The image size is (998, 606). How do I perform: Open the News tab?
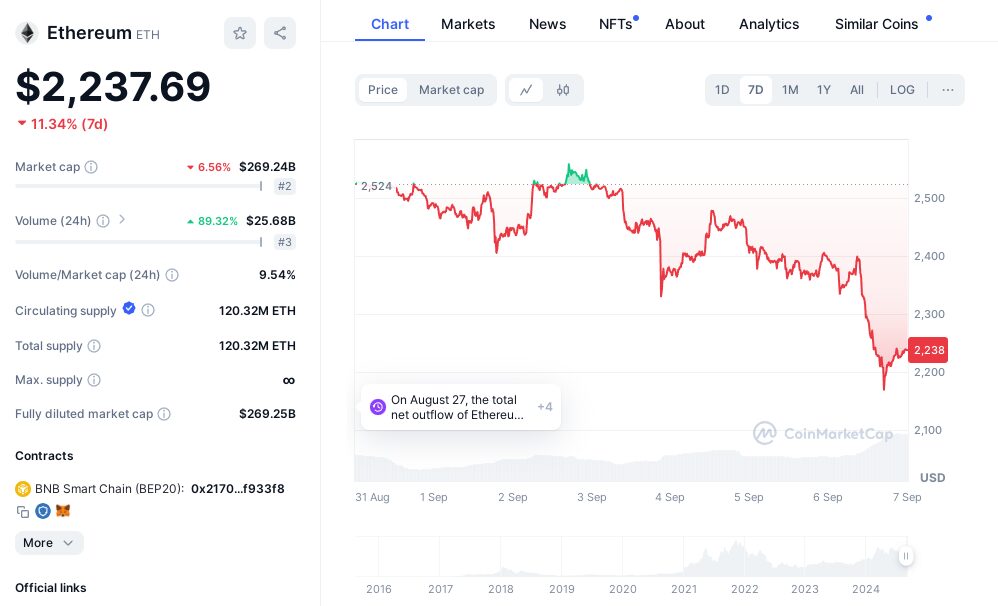point(547,24)
